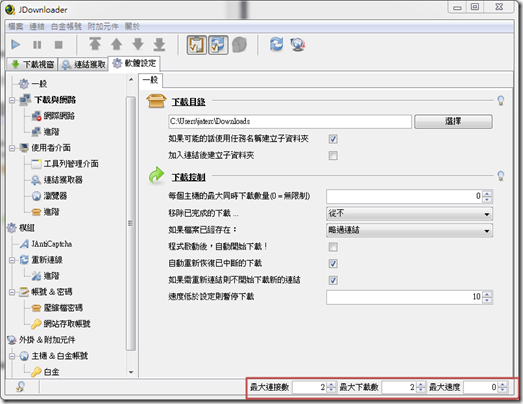Click the blue reconnect refresh icon
This screenshot has height=404, width=523.
tap(276, 44)
